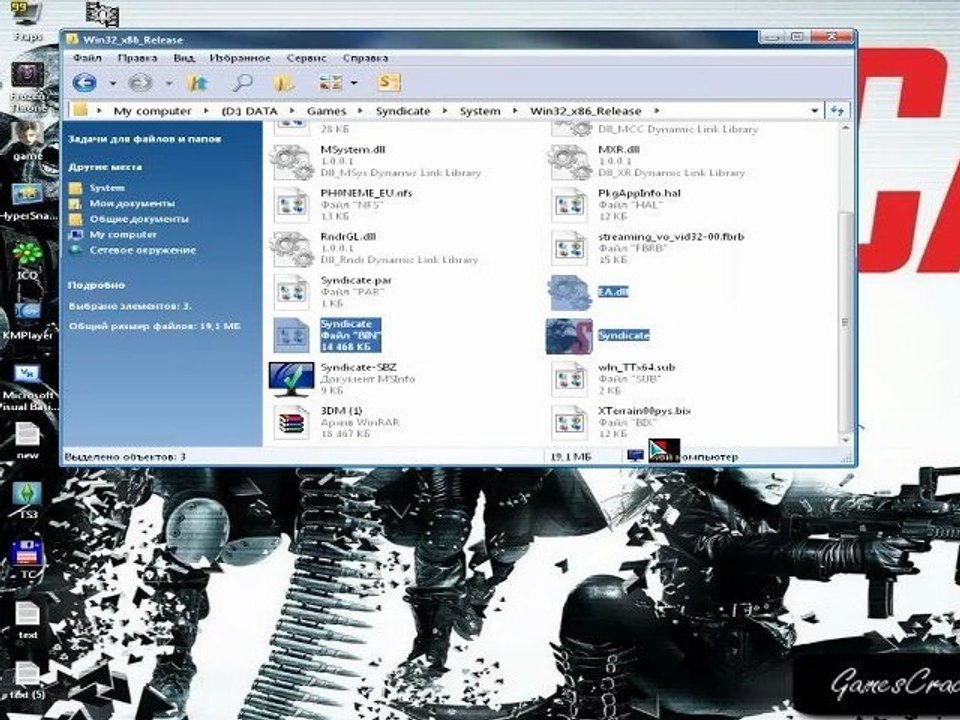This screenshot has width=960, height=720.
Task: Click the address bar refresh button
Action: [837, 111]
